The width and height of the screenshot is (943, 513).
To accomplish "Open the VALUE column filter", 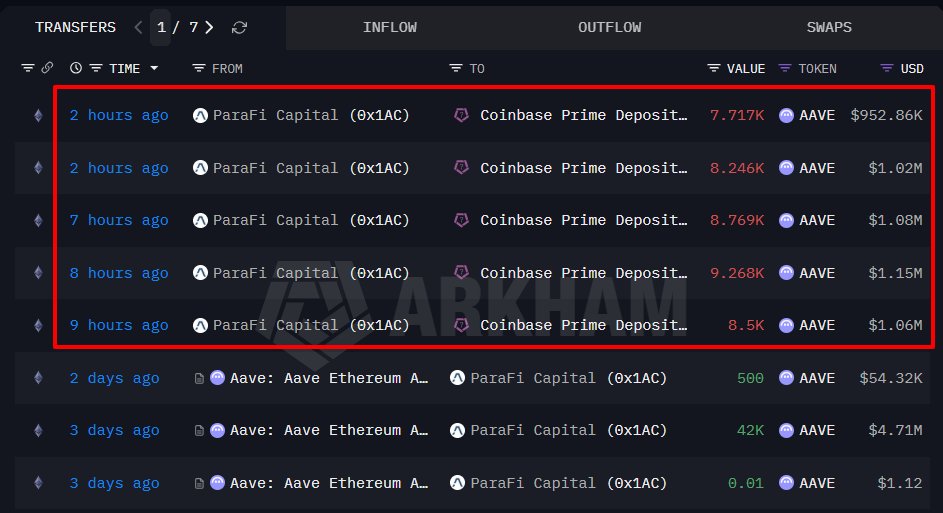I will [714, 68].
